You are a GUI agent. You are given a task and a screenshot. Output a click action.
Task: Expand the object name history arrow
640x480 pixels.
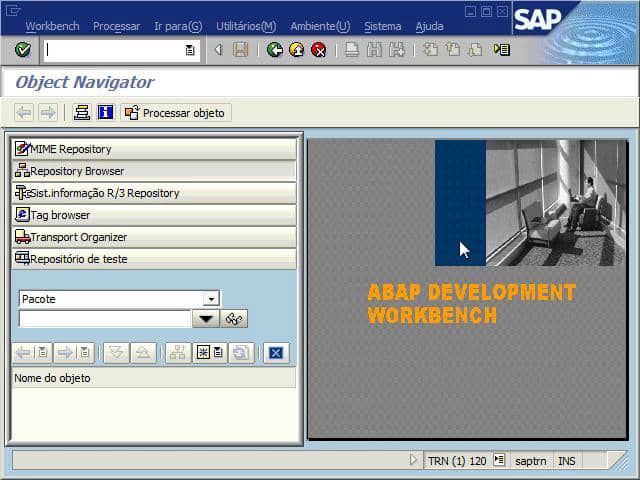[205, 319]
